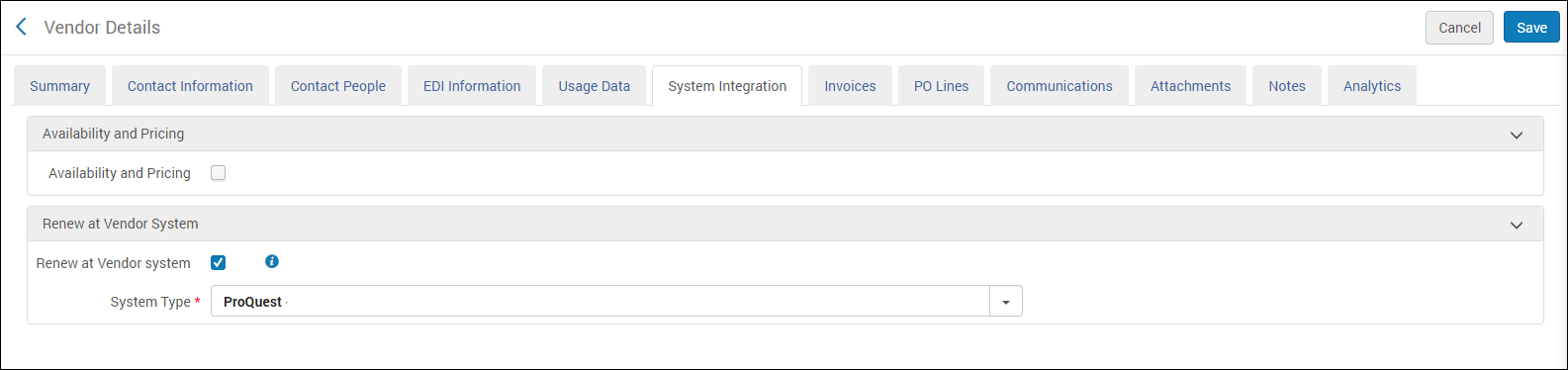Uncheck the Renew at Vendor system checkbox

[x=219, y=262]
